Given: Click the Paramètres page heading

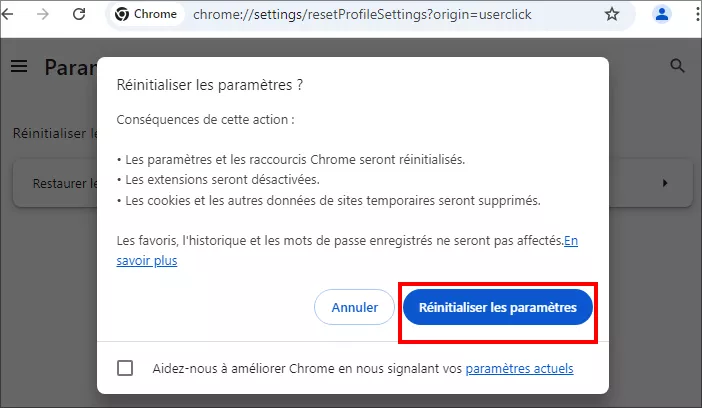Looking at the screenshot, I should (x=70, y=67).
